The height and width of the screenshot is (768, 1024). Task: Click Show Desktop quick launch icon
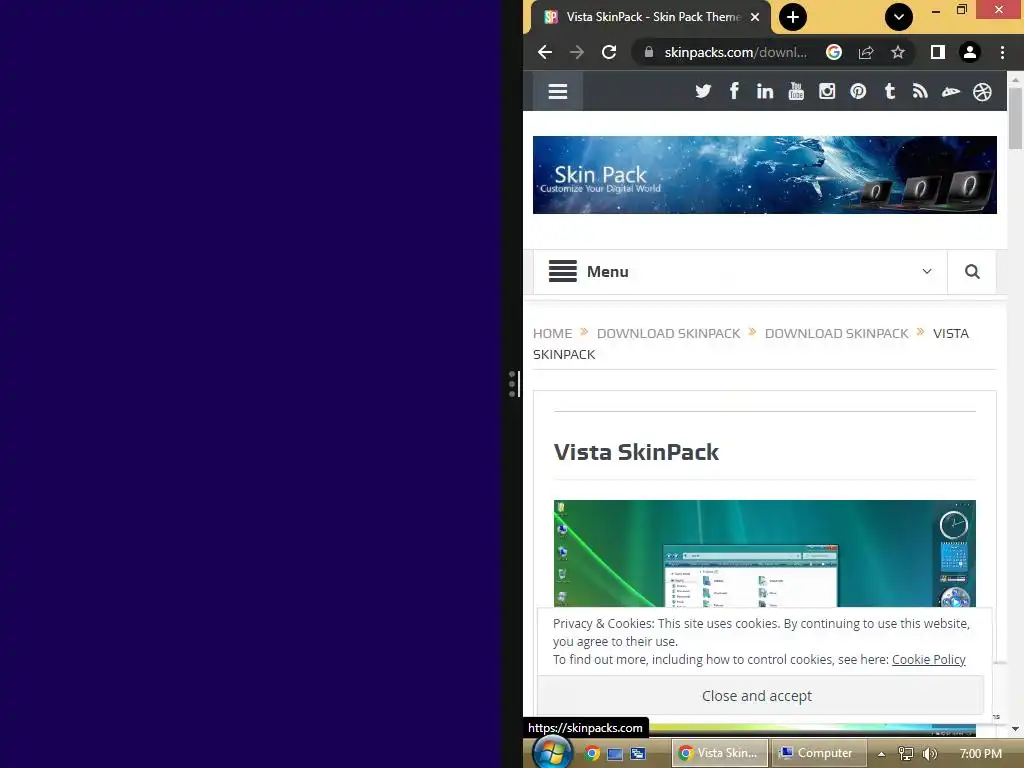[x=615, y=754]
